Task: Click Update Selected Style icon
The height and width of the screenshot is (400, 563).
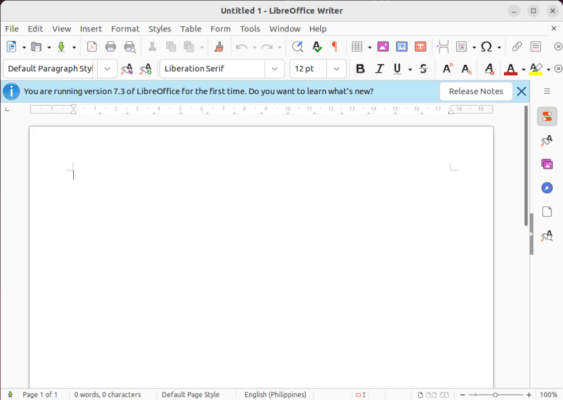Action: click(127, 69)
